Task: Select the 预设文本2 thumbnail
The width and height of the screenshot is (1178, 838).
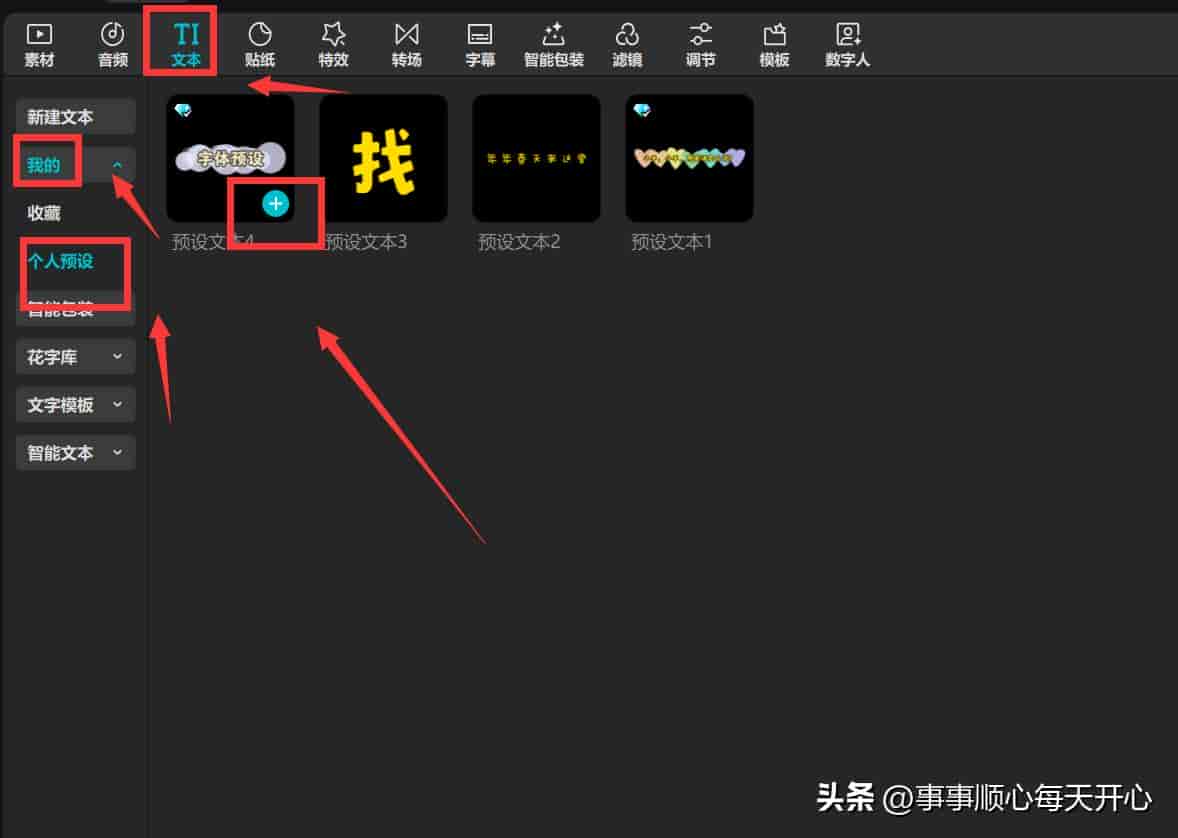Action: 536,158
